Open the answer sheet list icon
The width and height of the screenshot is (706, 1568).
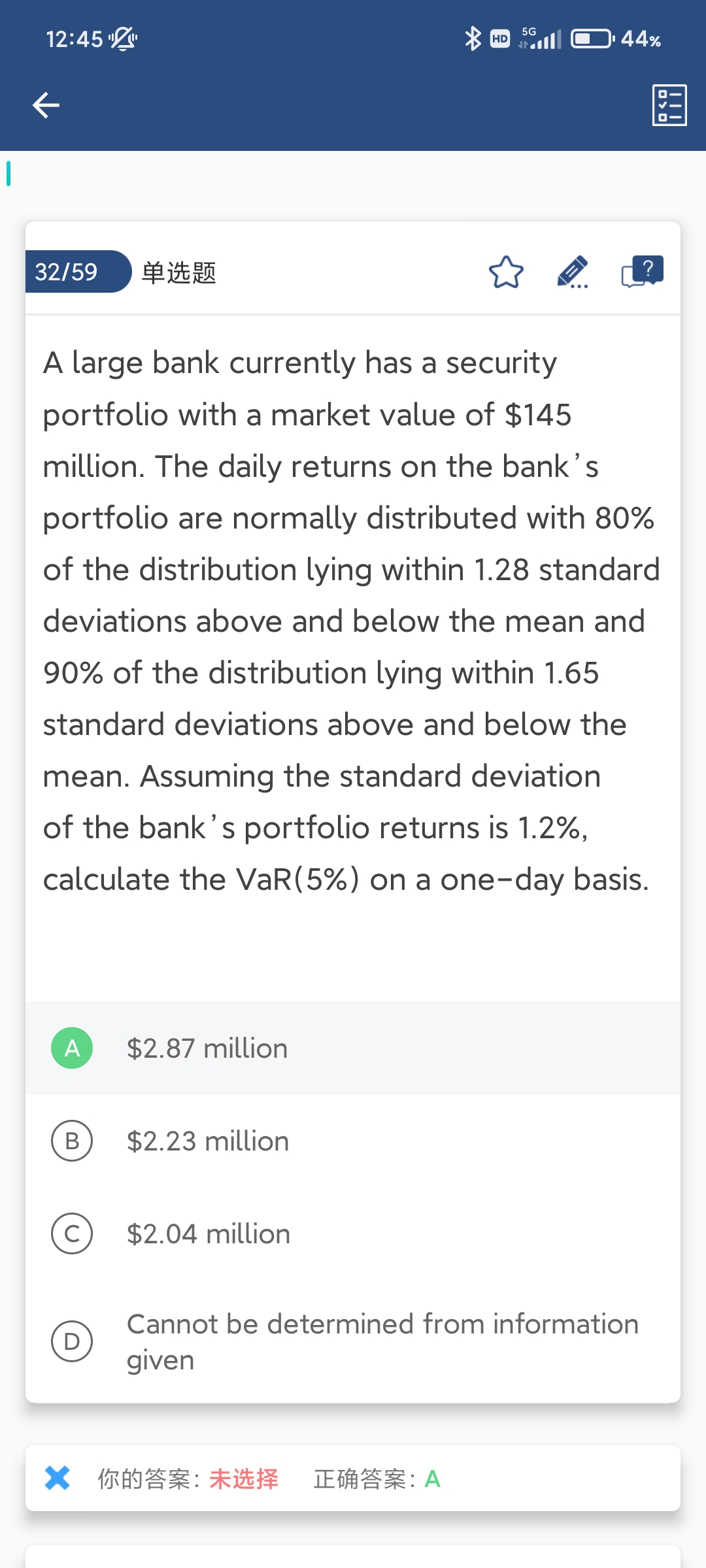[669, 105]
